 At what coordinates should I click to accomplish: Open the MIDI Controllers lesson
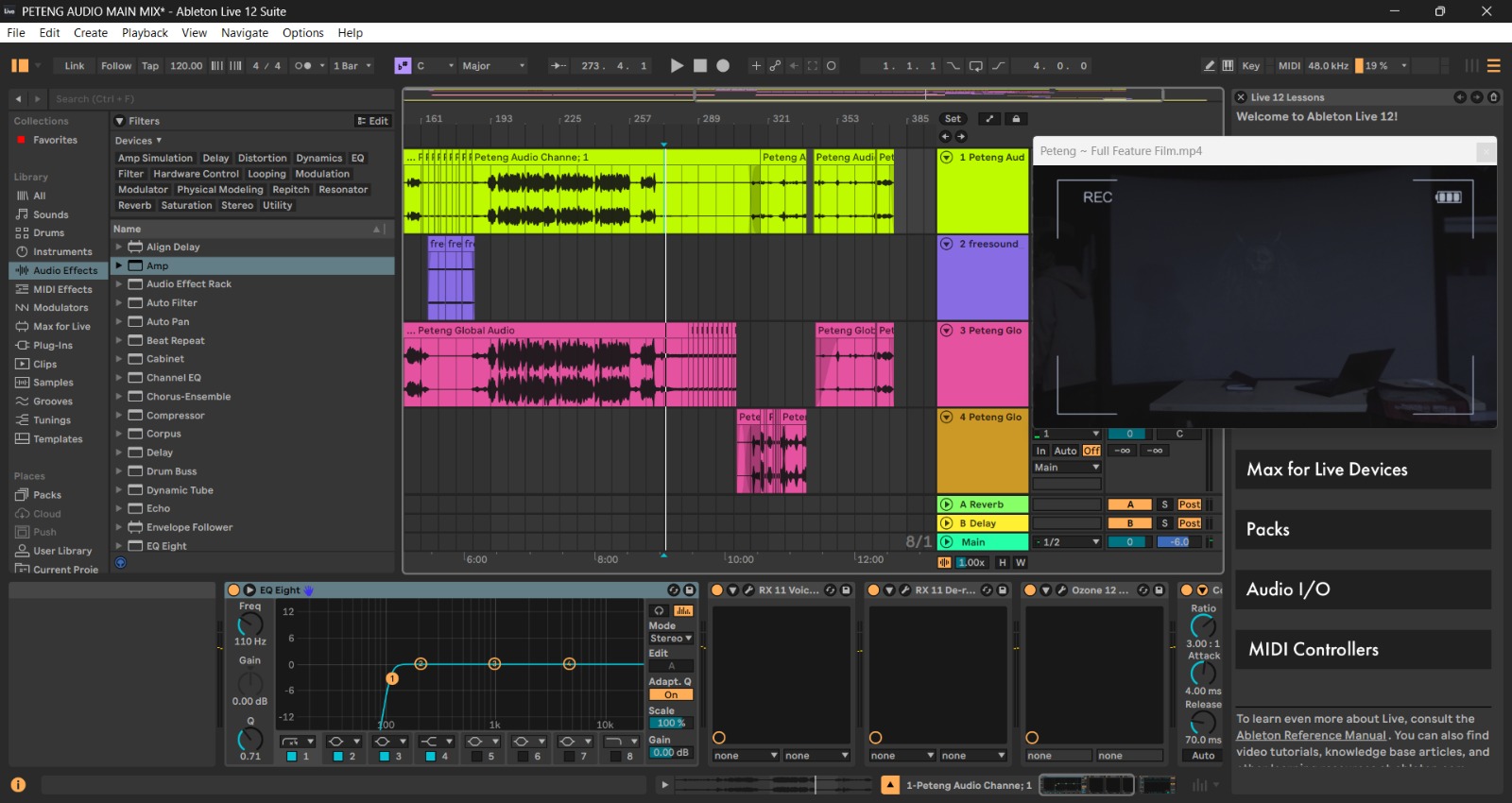click(1363, 649)
